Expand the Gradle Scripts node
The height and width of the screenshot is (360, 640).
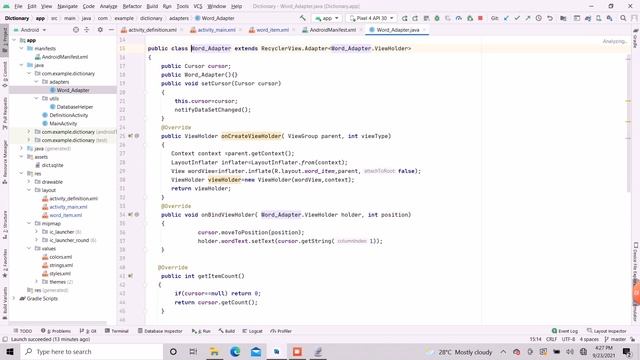[14, 298]
